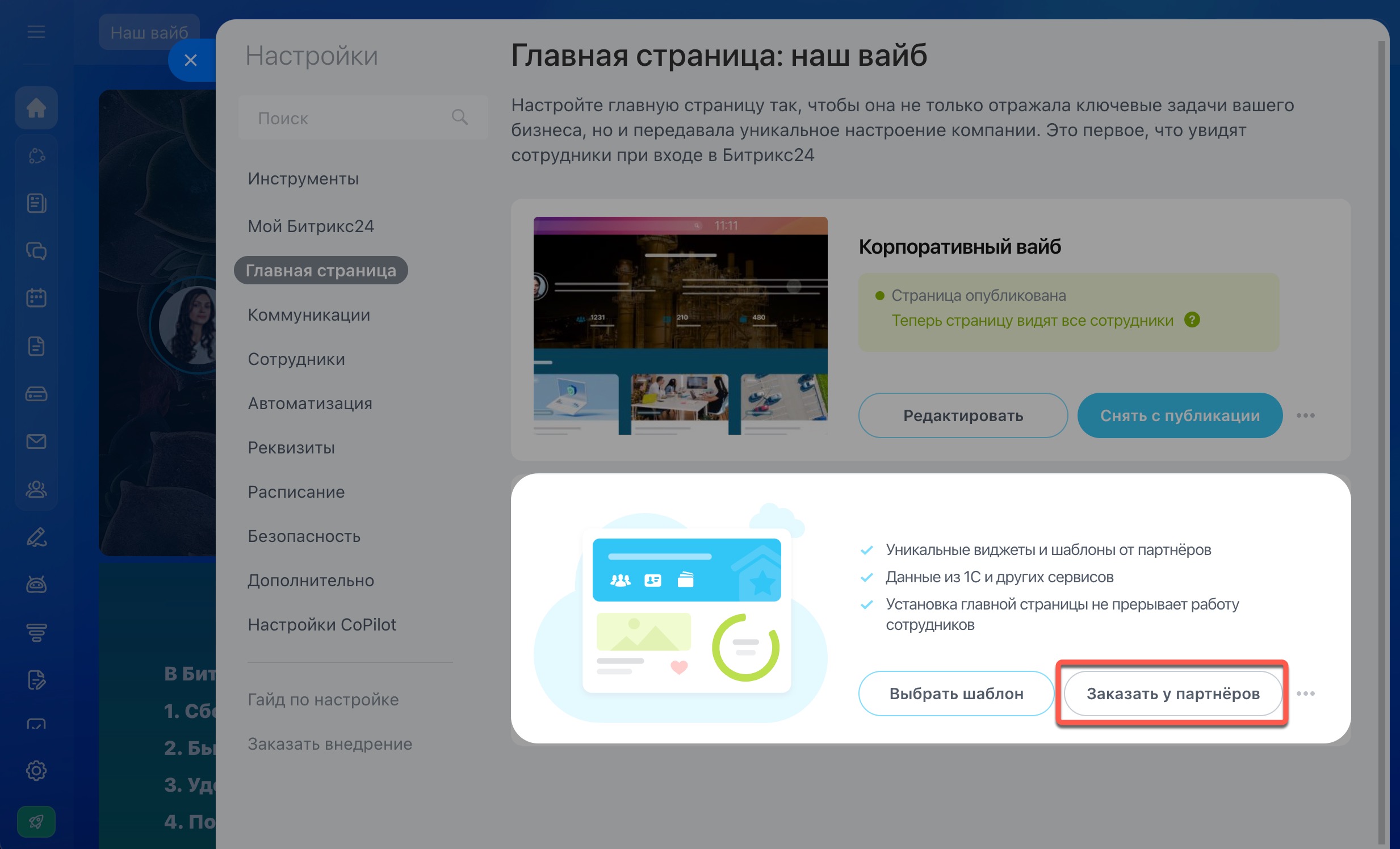Image resolution: width=1400 pixels, height=849 pixels.
Task: Follow the Заказать внедрение link
Action: click(330, 744)
